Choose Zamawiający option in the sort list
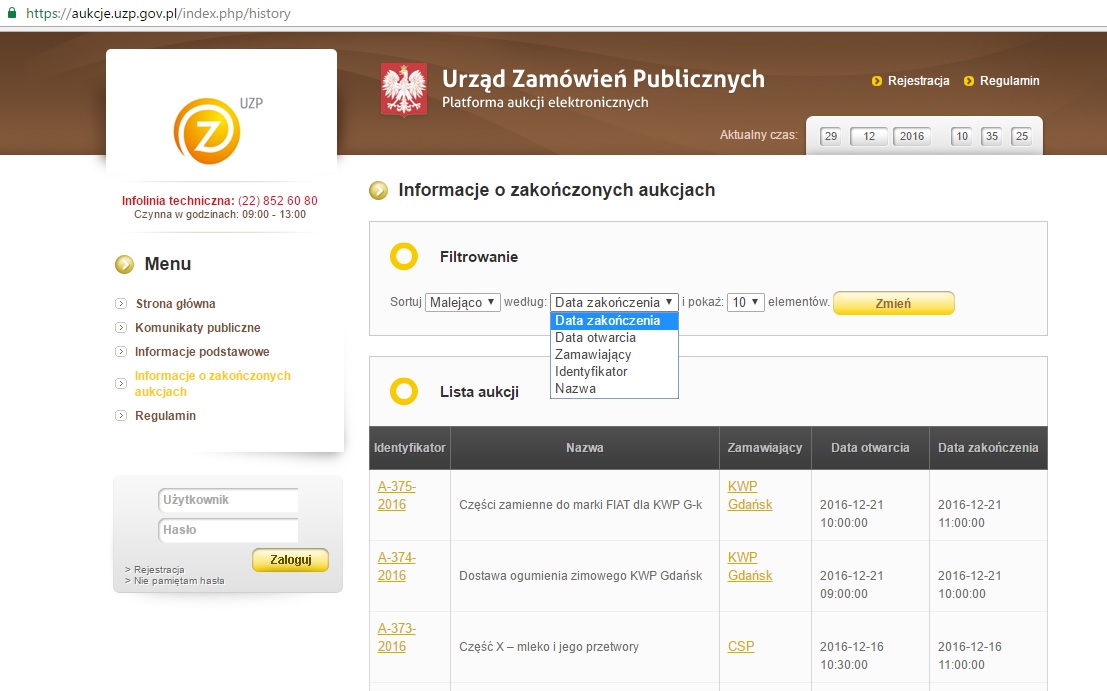The height and width of the screenshot is (691, 1107). click(x=593, y=355)
